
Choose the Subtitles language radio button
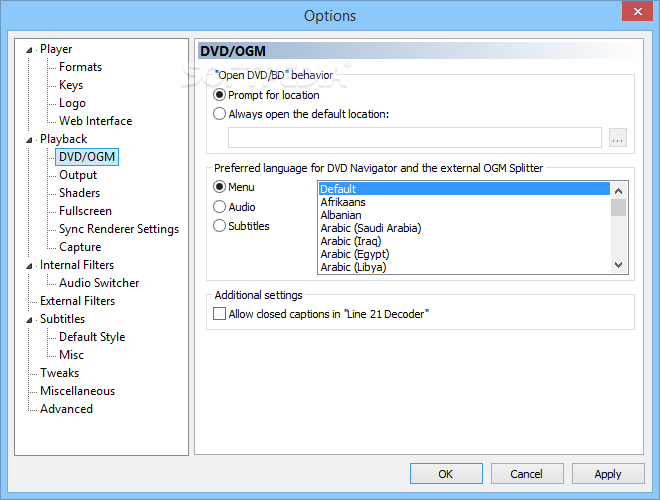click(x=219, y=226)
